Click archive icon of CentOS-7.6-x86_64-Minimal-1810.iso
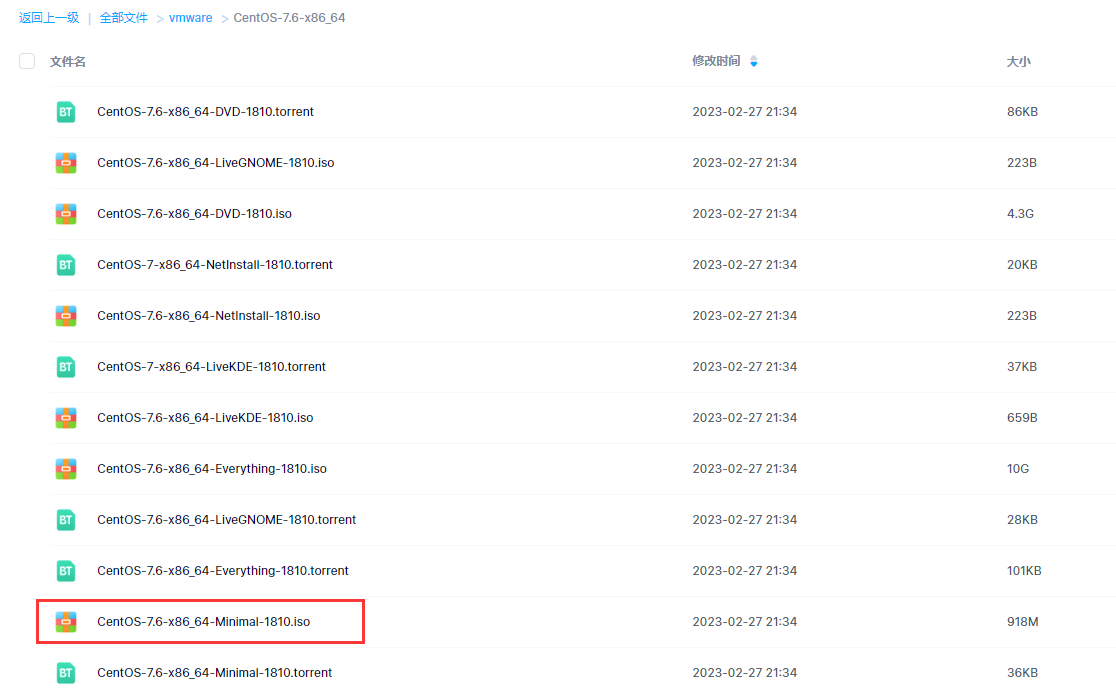This screenshot has height=692, width=1116. [66, 622]
